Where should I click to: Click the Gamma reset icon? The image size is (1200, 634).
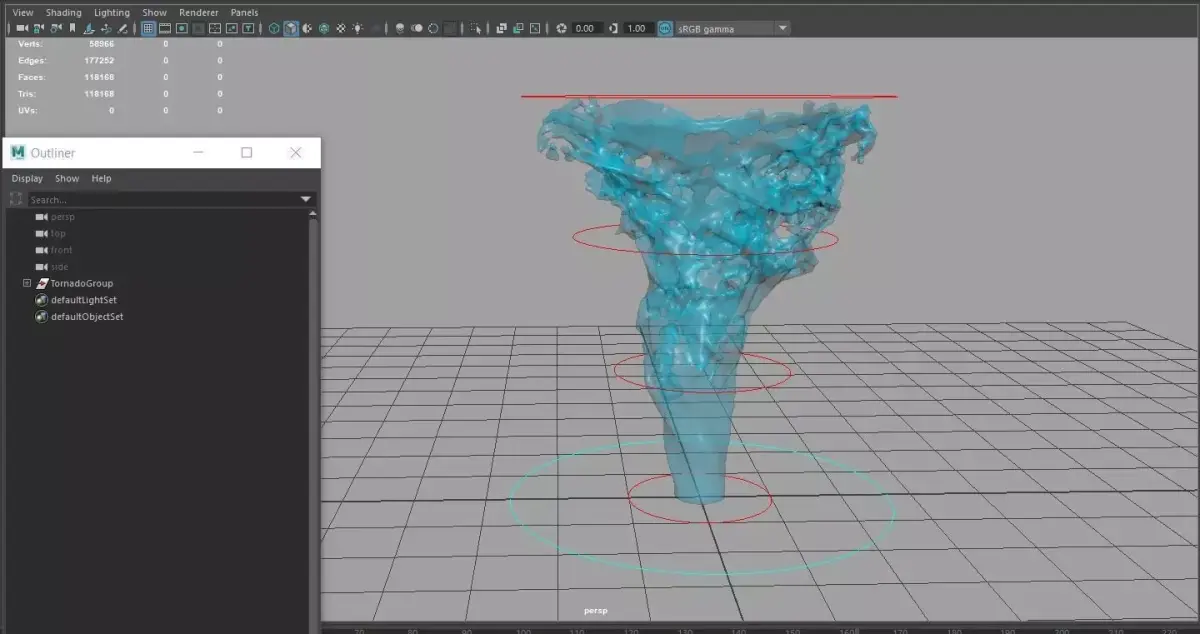(612, 28)
